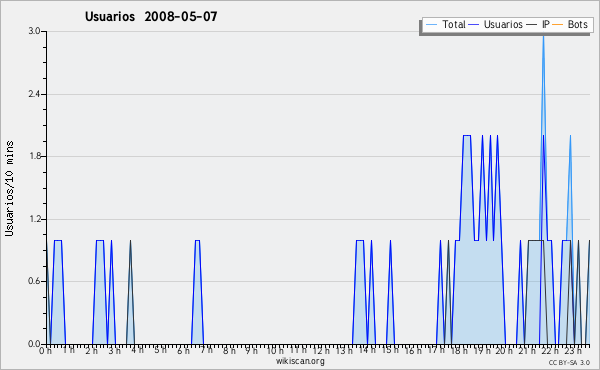
Task: Click the flat-topped plateau at 2.0 after 18 h
Action: 467,135
